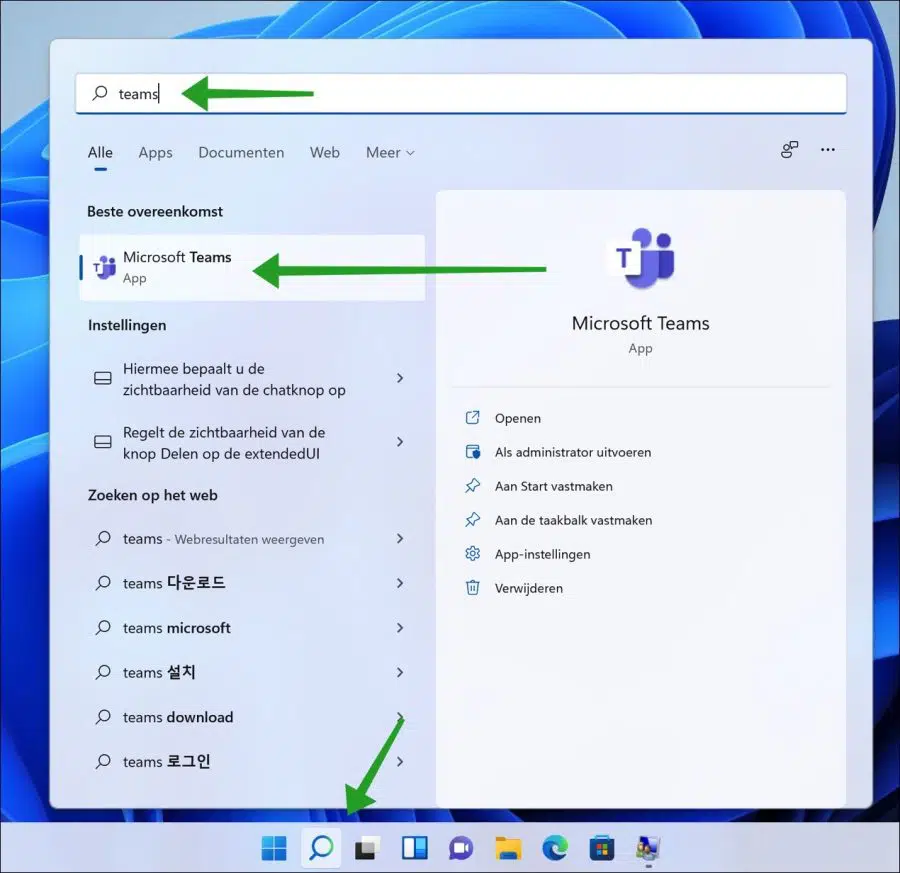
Task: Open Microsoft Teams best match result
Action: tap(252, 267)
